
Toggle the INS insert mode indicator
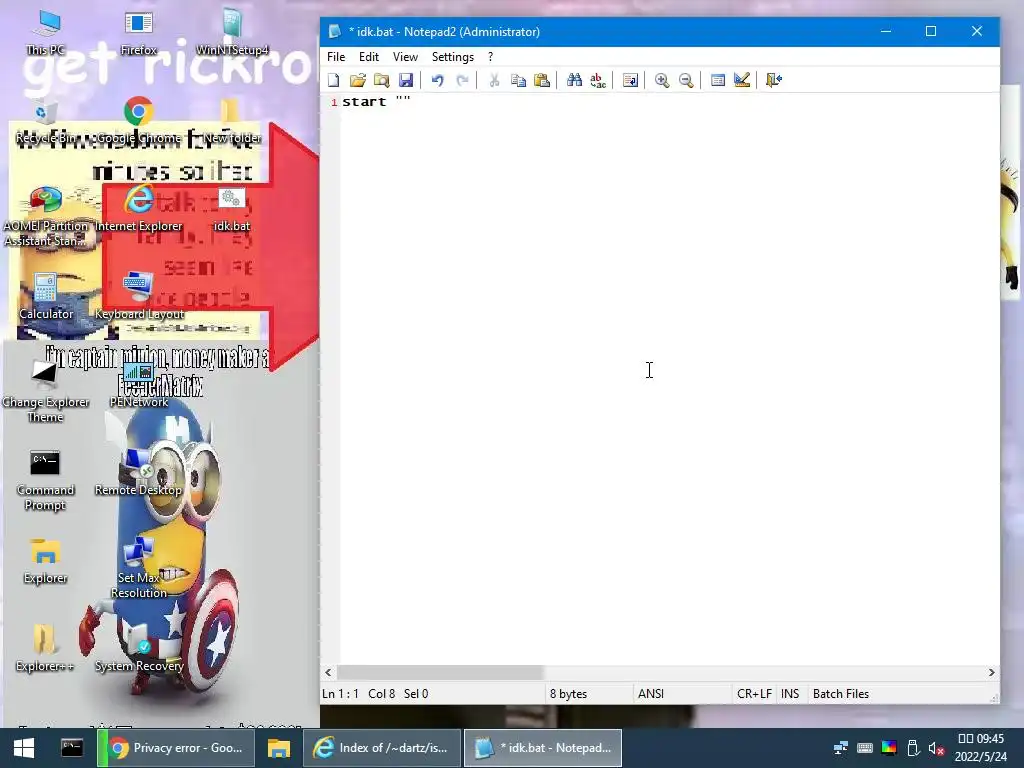pyautogui.click(x=790, y=694)
